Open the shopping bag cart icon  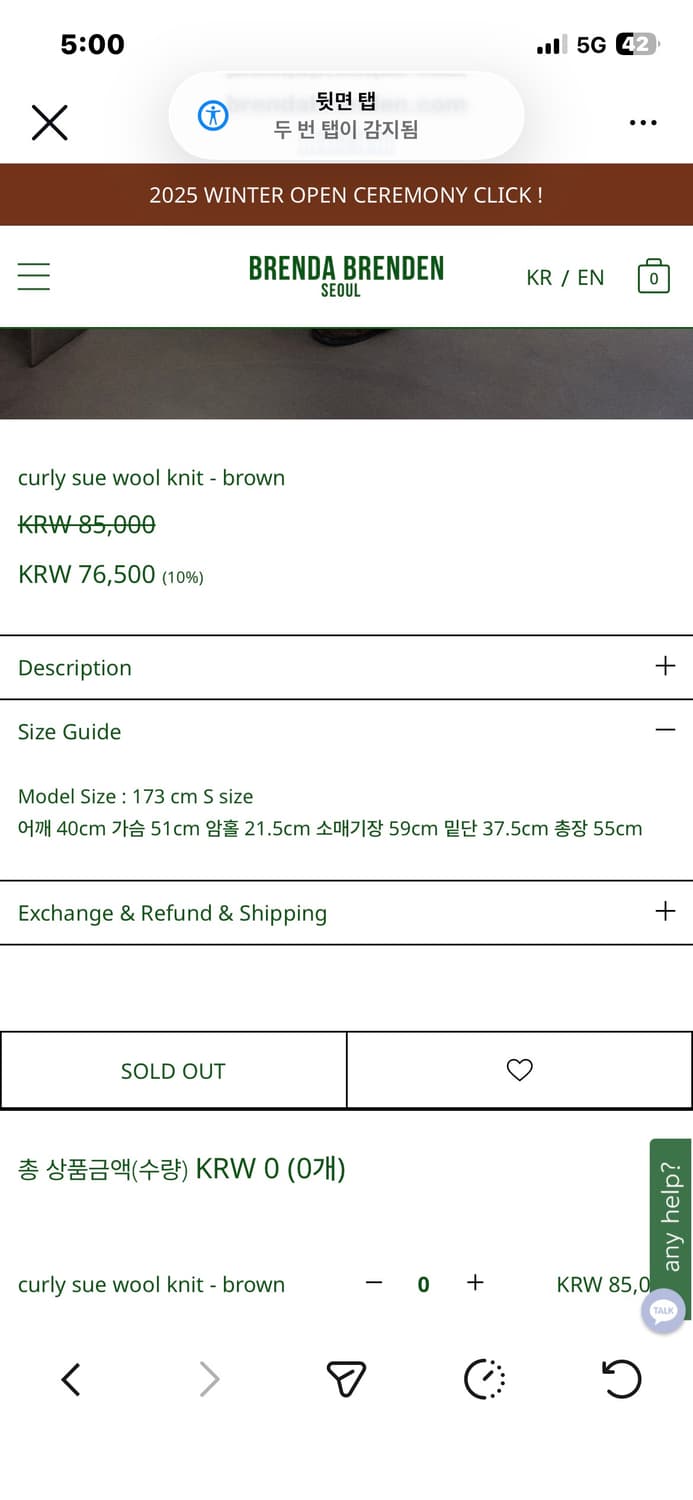tap(653, 277)
